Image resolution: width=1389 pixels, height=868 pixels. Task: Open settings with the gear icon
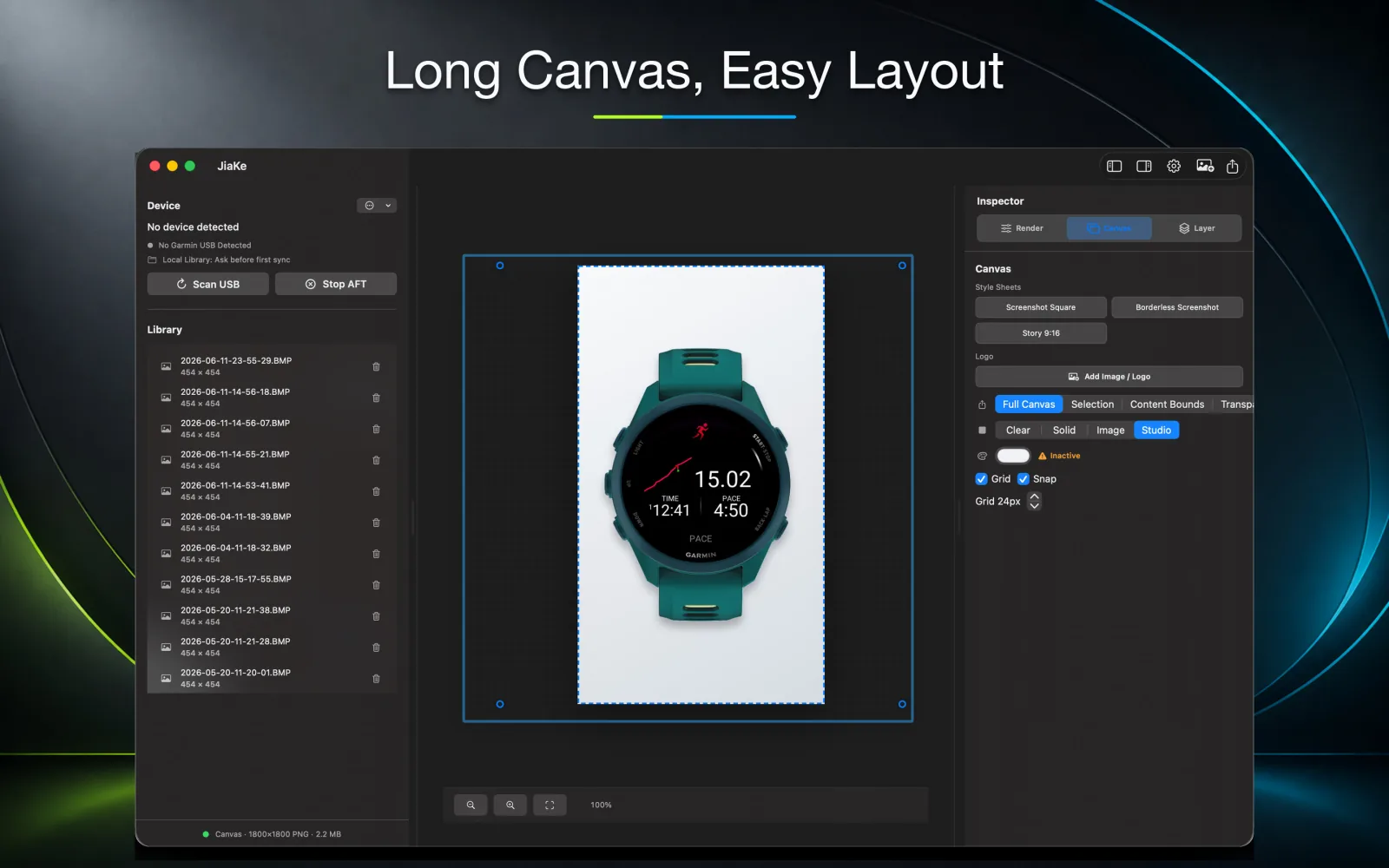[1174, 166]
